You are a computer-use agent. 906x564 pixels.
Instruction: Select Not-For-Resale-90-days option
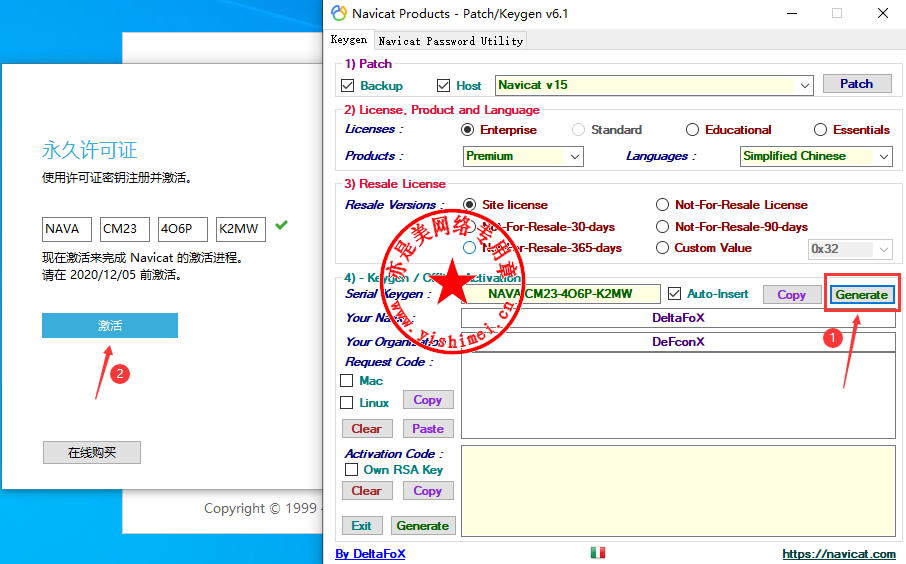pyautogui.click(x=662, y=227)
